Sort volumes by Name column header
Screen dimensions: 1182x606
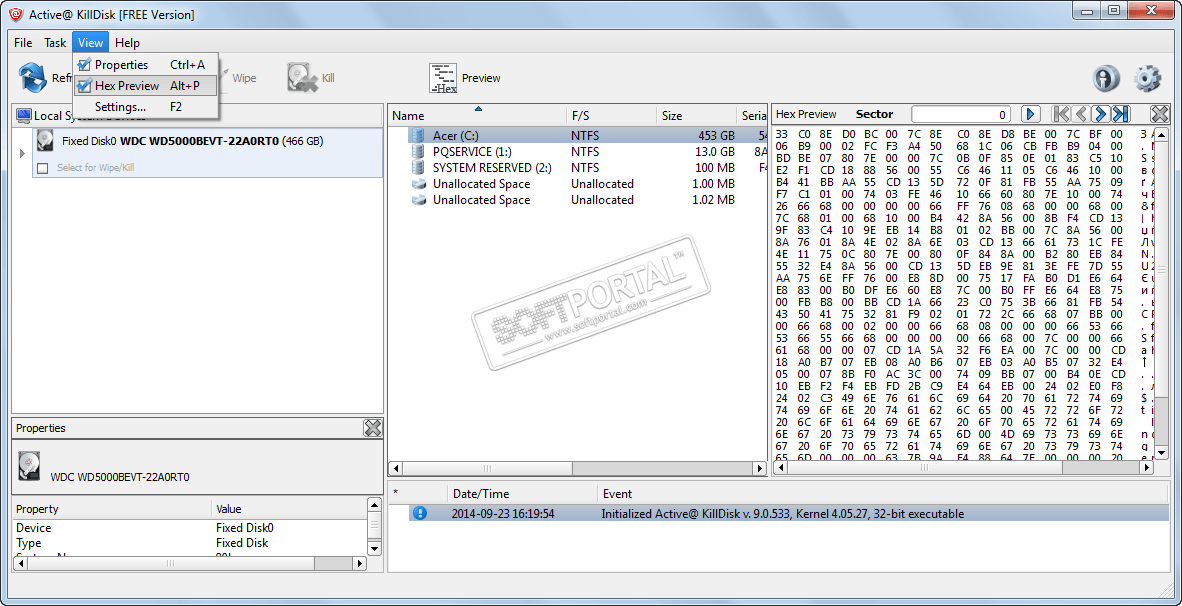click(x=476, y=116)
